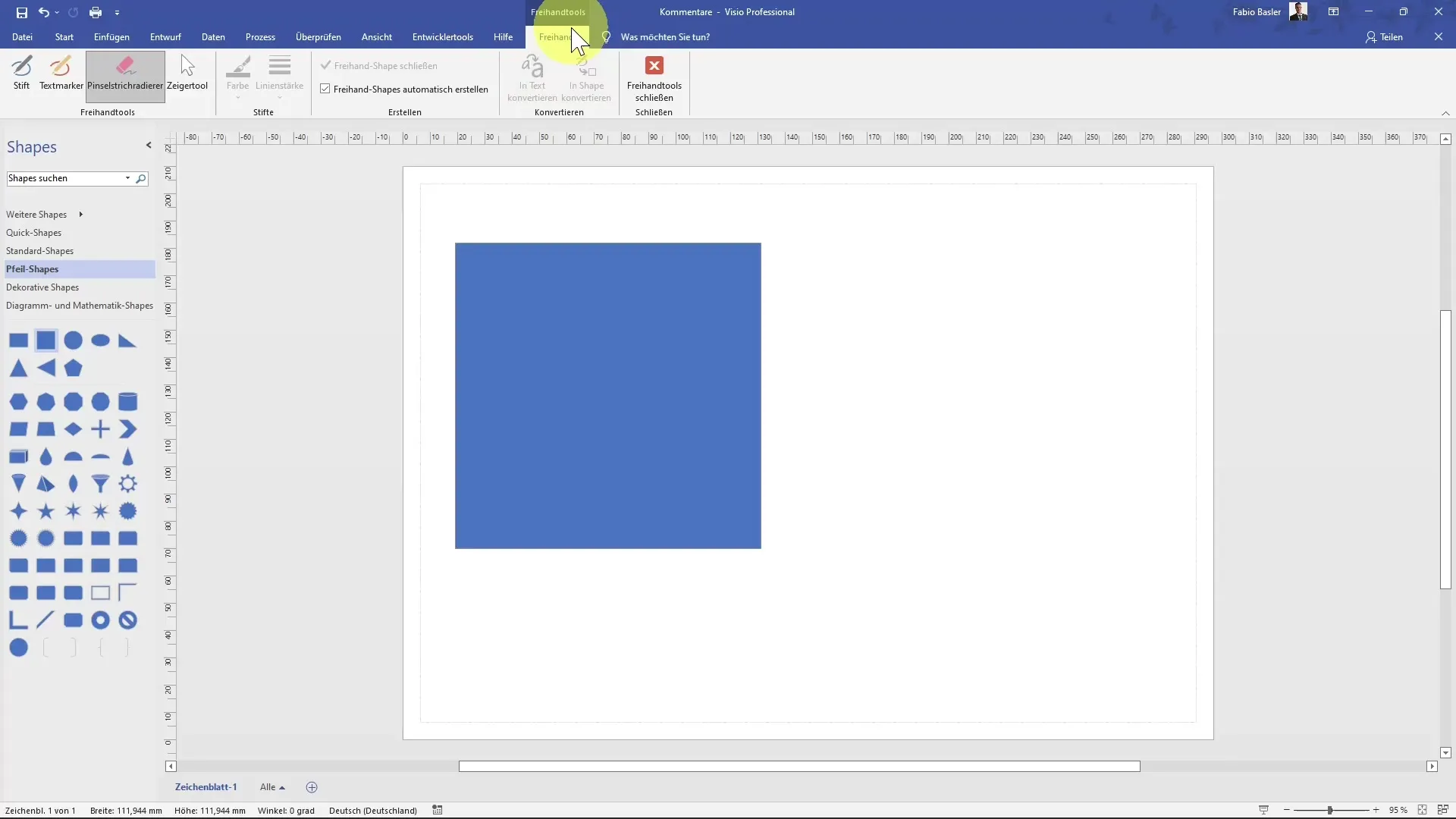
Task: Select the five-point star shape
Action: point(46,511)
